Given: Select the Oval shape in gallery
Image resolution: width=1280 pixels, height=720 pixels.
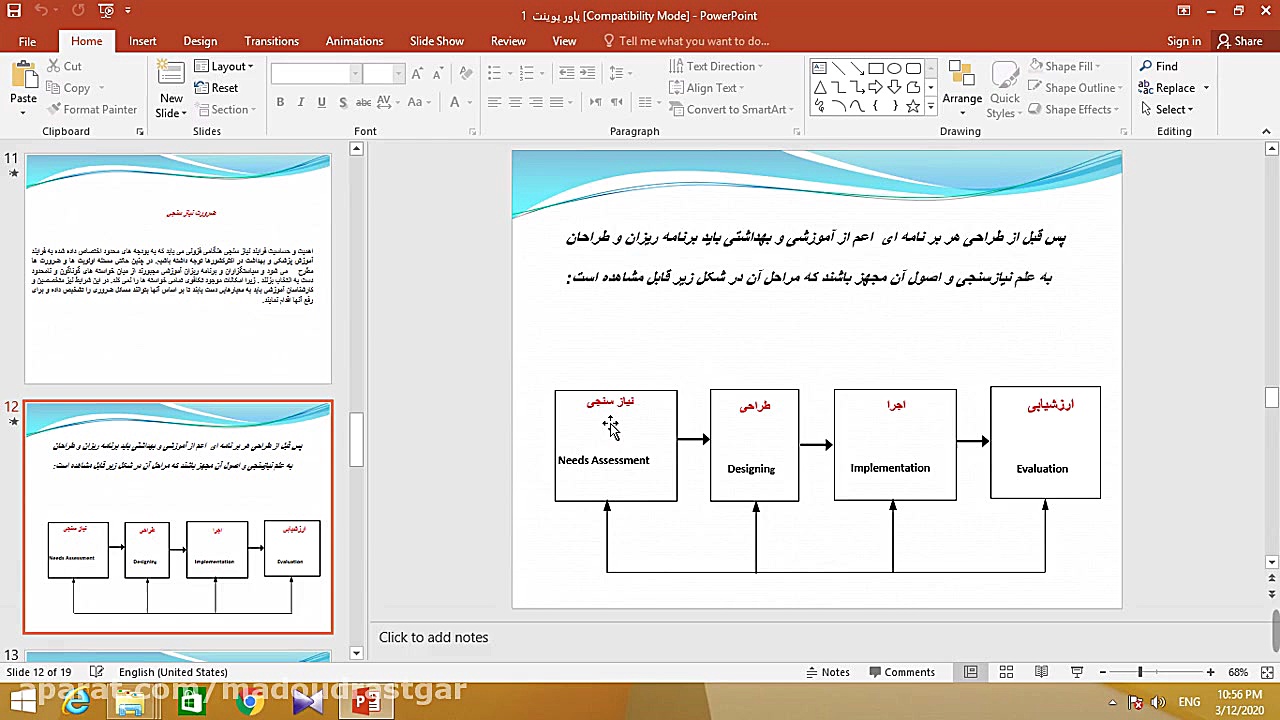Looking at the screenshot, I should (x=894, y=68).
